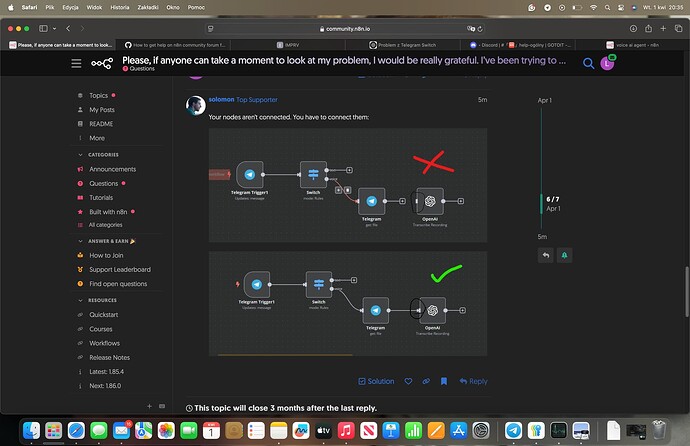Click the 5m marker at timeline bottom
Viewport: 690px width, 446px height.
pyautogui.click(x=542, y=237)
